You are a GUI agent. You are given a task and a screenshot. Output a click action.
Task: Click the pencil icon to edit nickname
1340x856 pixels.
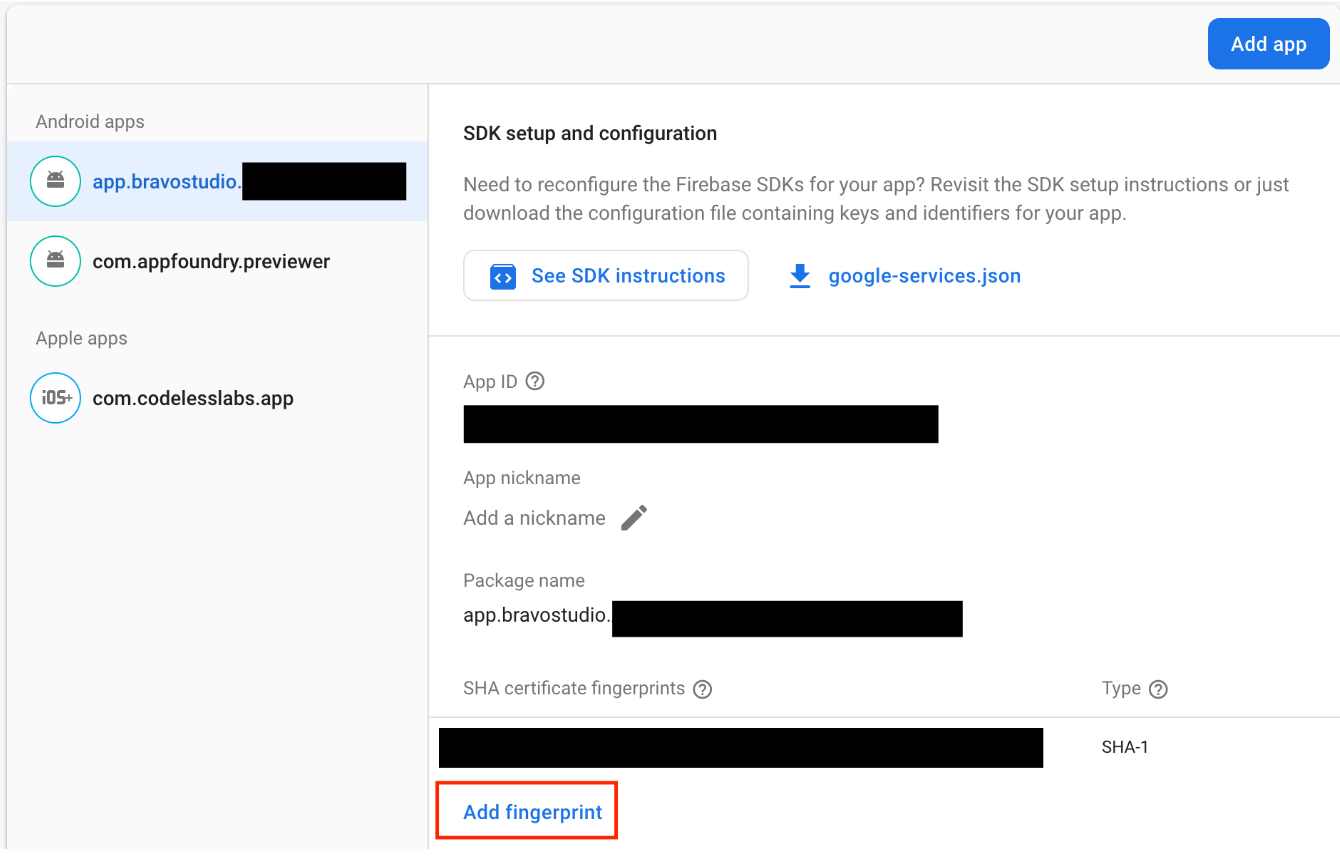coord(634,518)
